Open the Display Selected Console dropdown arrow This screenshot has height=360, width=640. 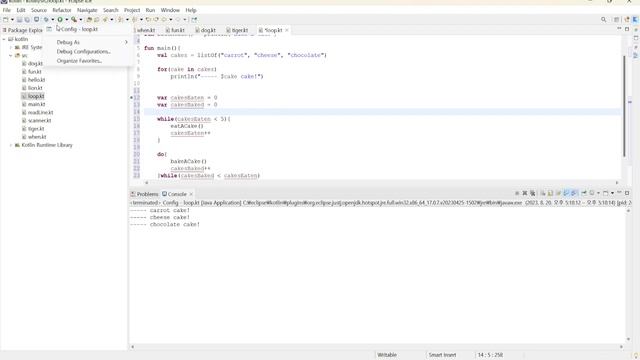(598, 193)
